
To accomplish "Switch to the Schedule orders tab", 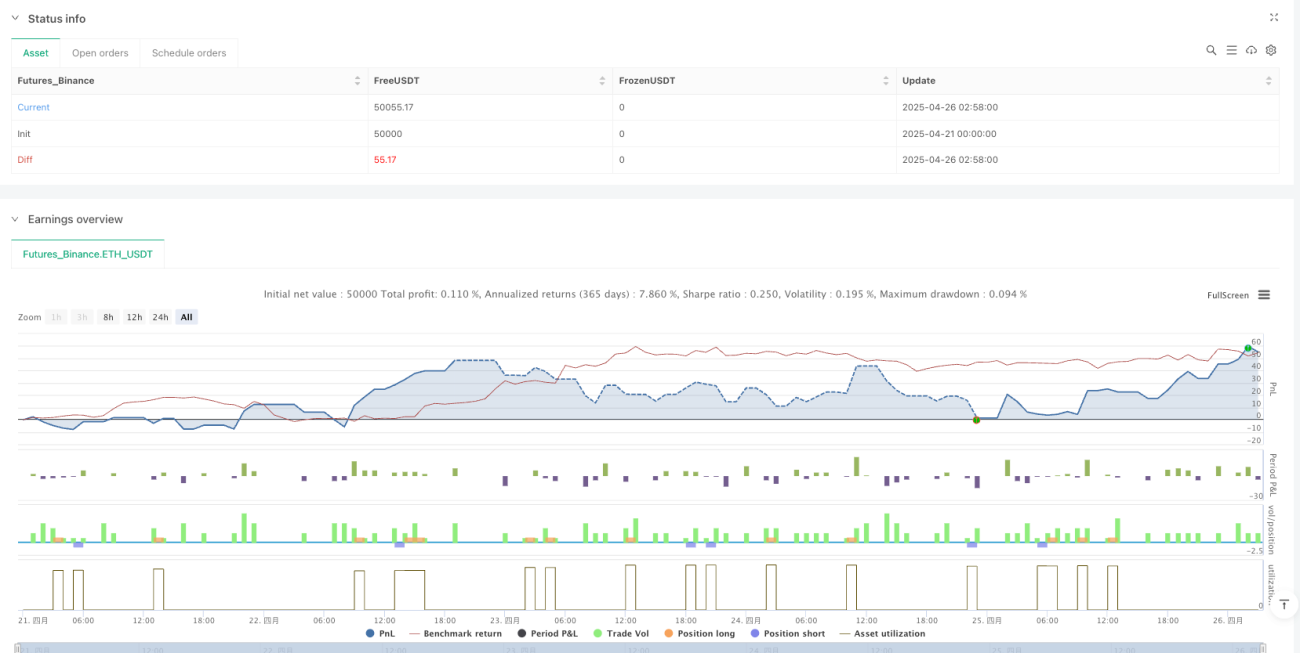I will coord(189,53).
